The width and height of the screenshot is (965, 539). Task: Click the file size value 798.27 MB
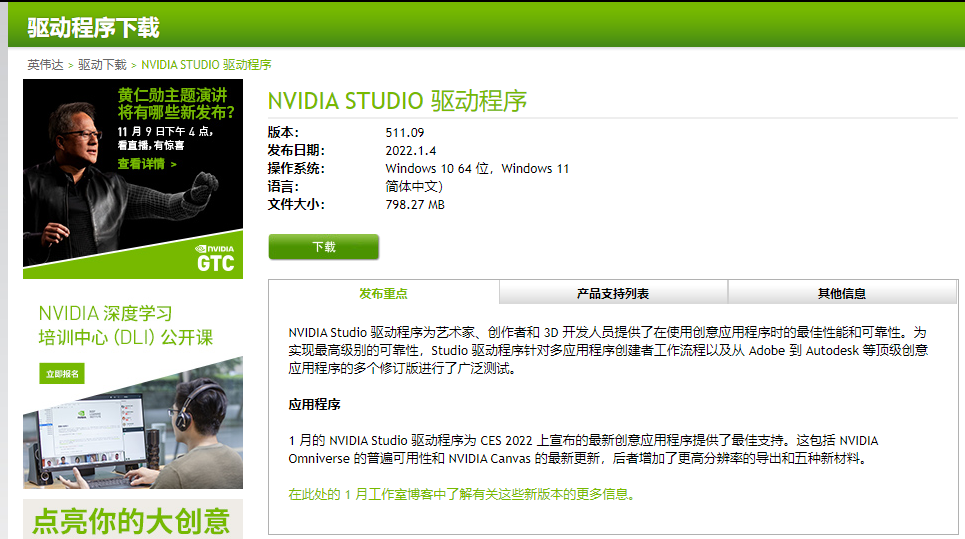(x=415, y=204)
